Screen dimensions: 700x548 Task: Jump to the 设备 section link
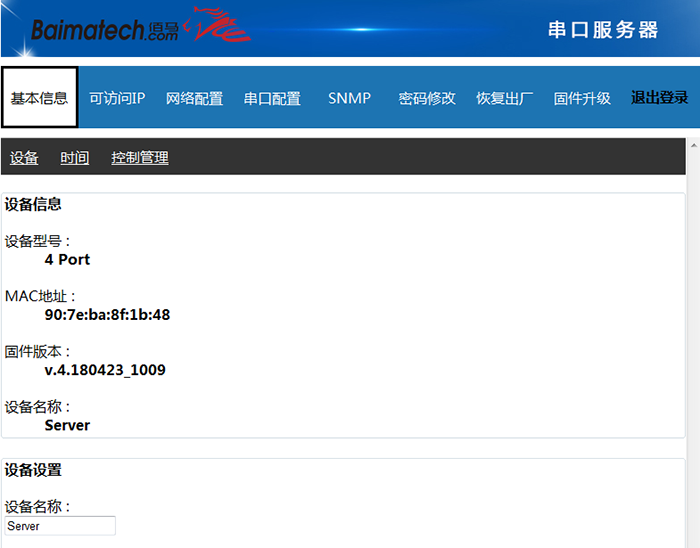(24, 158)
